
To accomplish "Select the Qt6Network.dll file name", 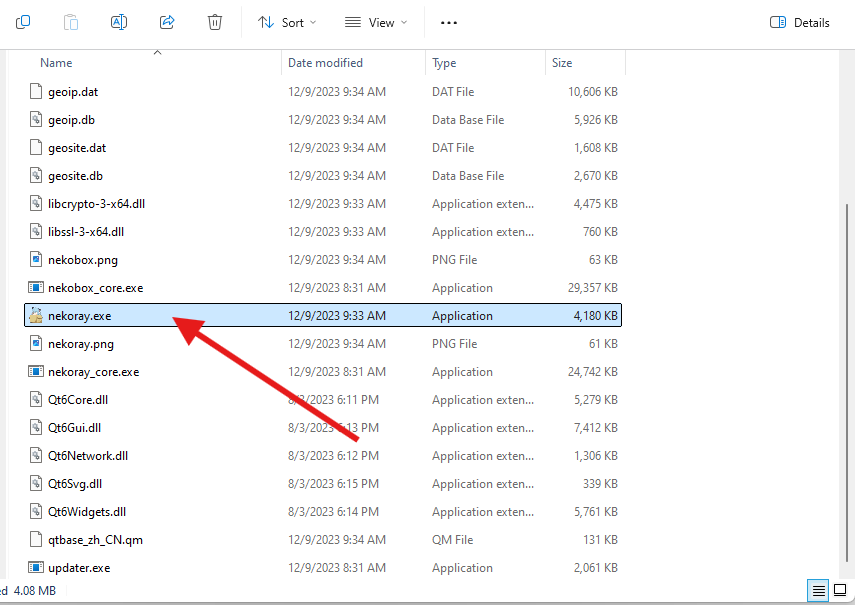I will pyautogui.click(x=88, y=456).
